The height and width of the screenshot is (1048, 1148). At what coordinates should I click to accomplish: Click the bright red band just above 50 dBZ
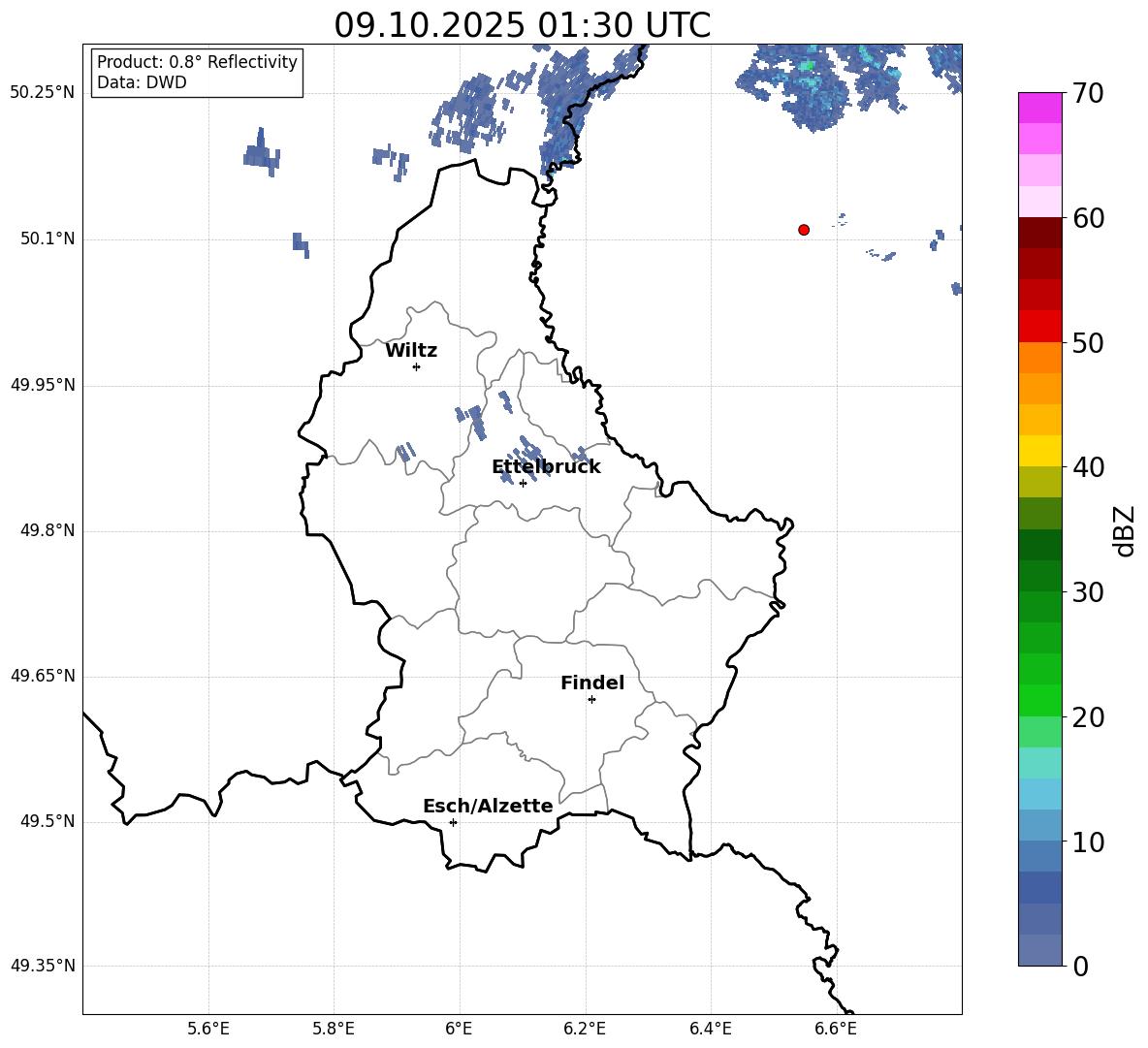pyautogui.click(x=1039, y=327)
